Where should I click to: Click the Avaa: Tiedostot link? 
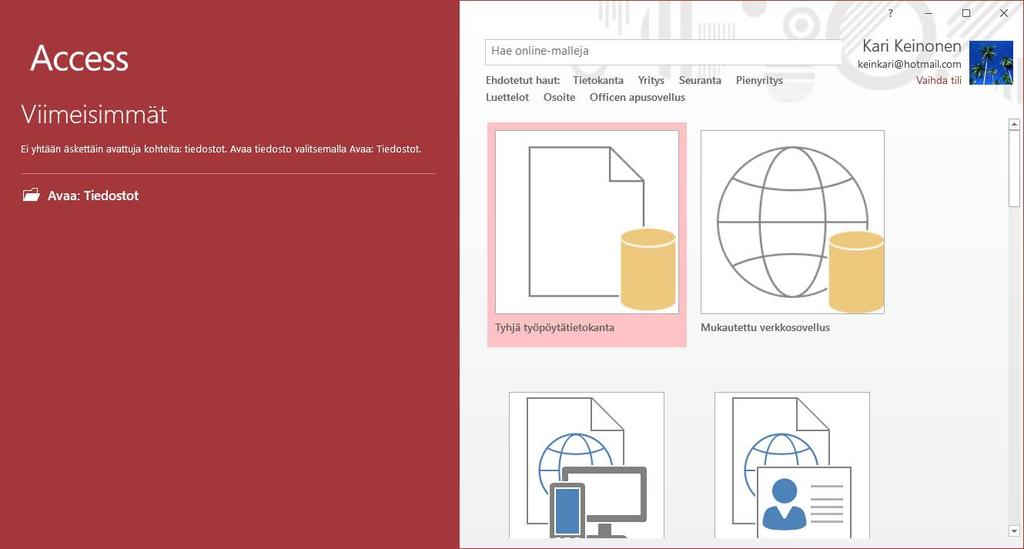click(x=93, y=195)
